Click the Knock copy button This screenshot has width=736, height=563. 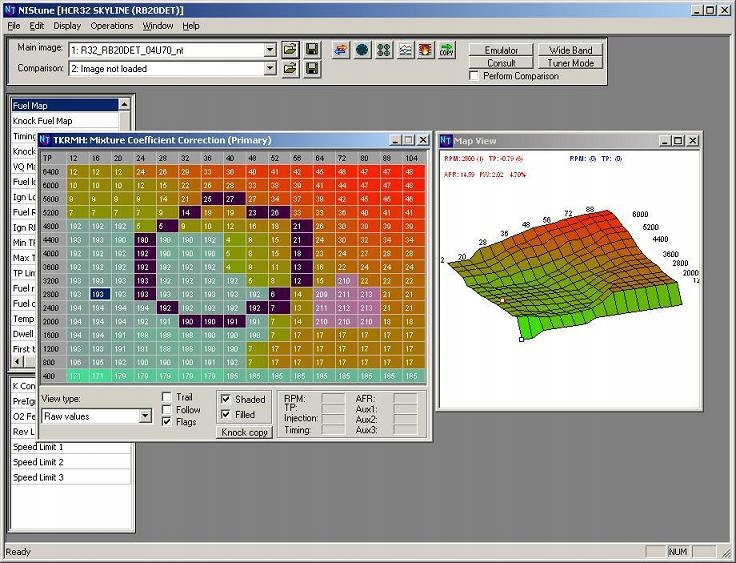tap(244, 432)
